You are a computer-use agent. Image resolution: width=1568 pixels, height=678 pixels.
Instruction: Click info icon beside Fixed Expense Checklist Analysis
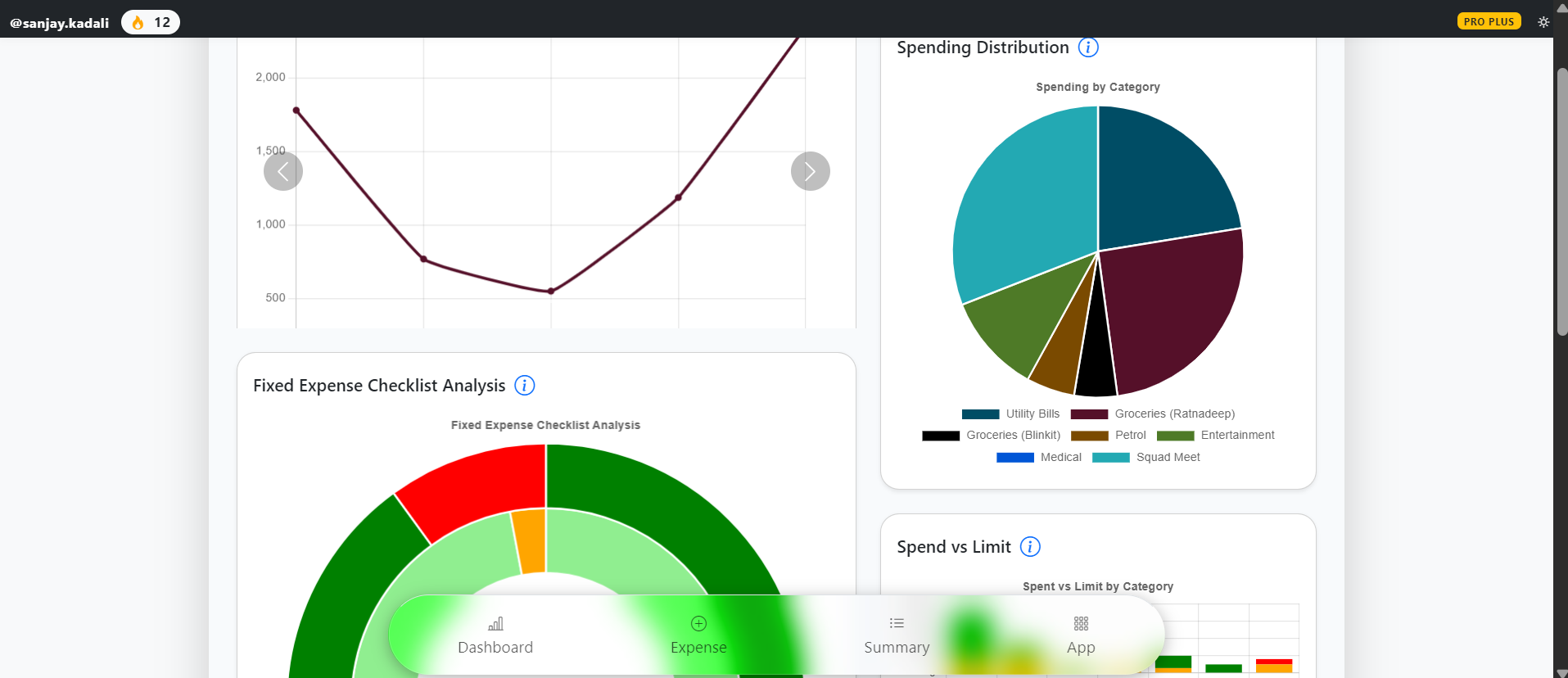coord(524,386)
